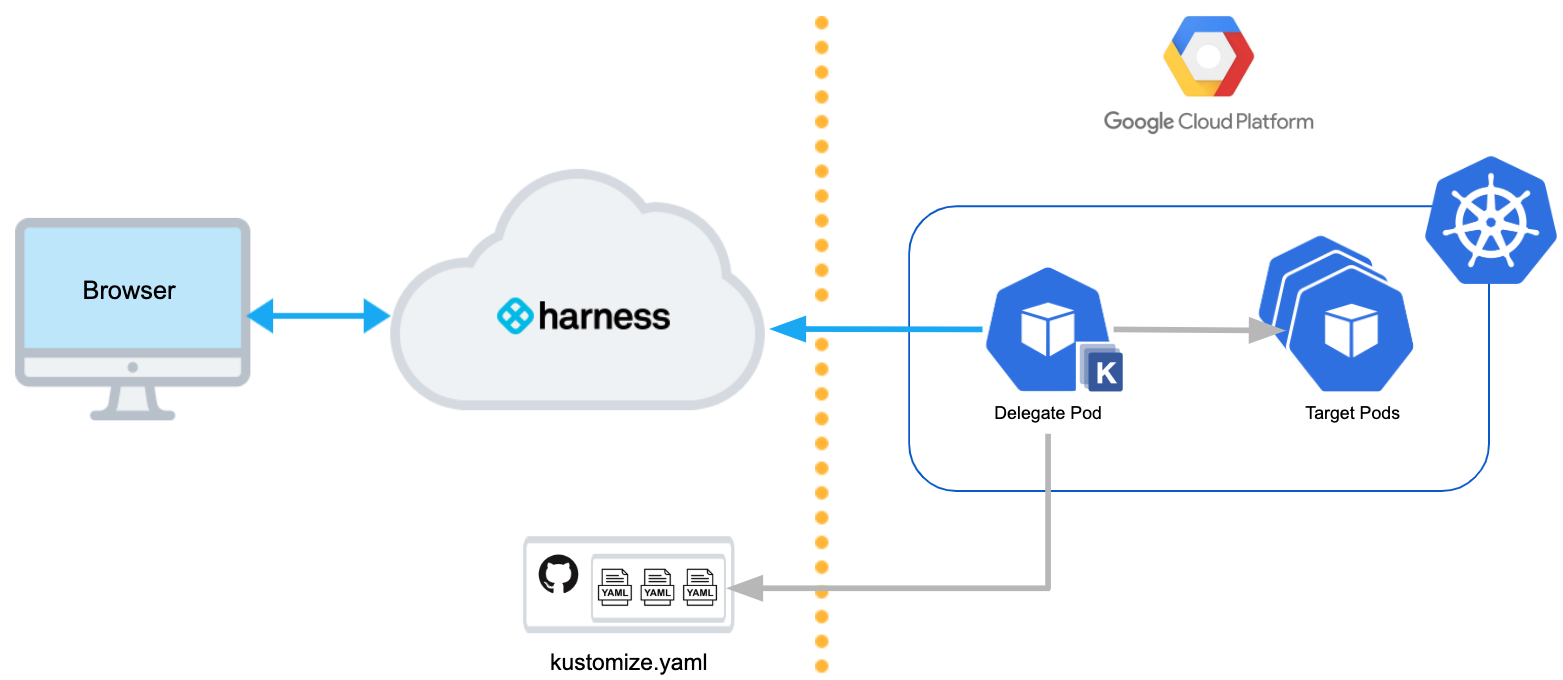The height and width of the screenshot is (680, 1563).
Task: Click the Kustomize K badge
Action: tap(1105, 372)
